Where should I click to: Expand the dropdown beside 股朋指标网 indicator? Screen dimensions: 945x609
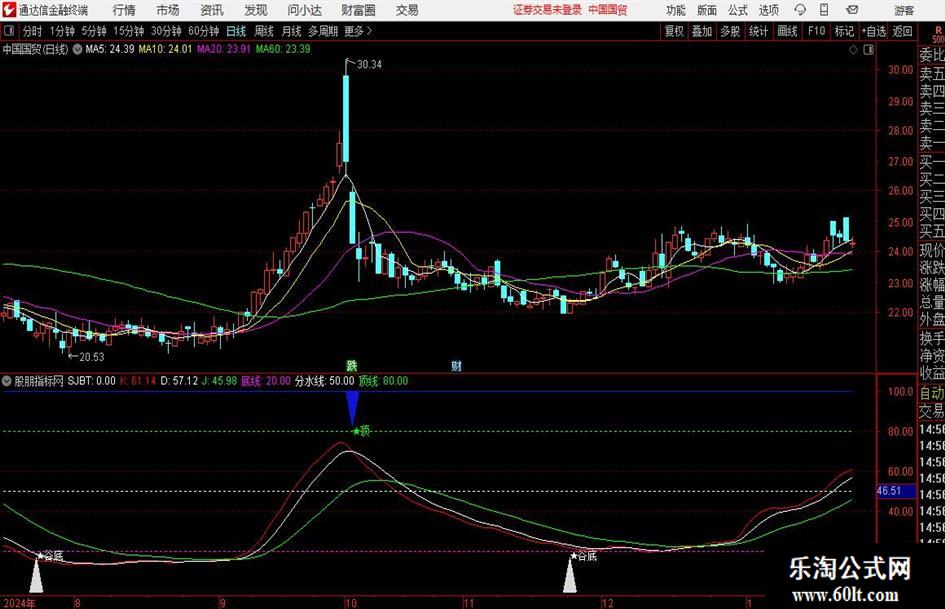(7, 381)
